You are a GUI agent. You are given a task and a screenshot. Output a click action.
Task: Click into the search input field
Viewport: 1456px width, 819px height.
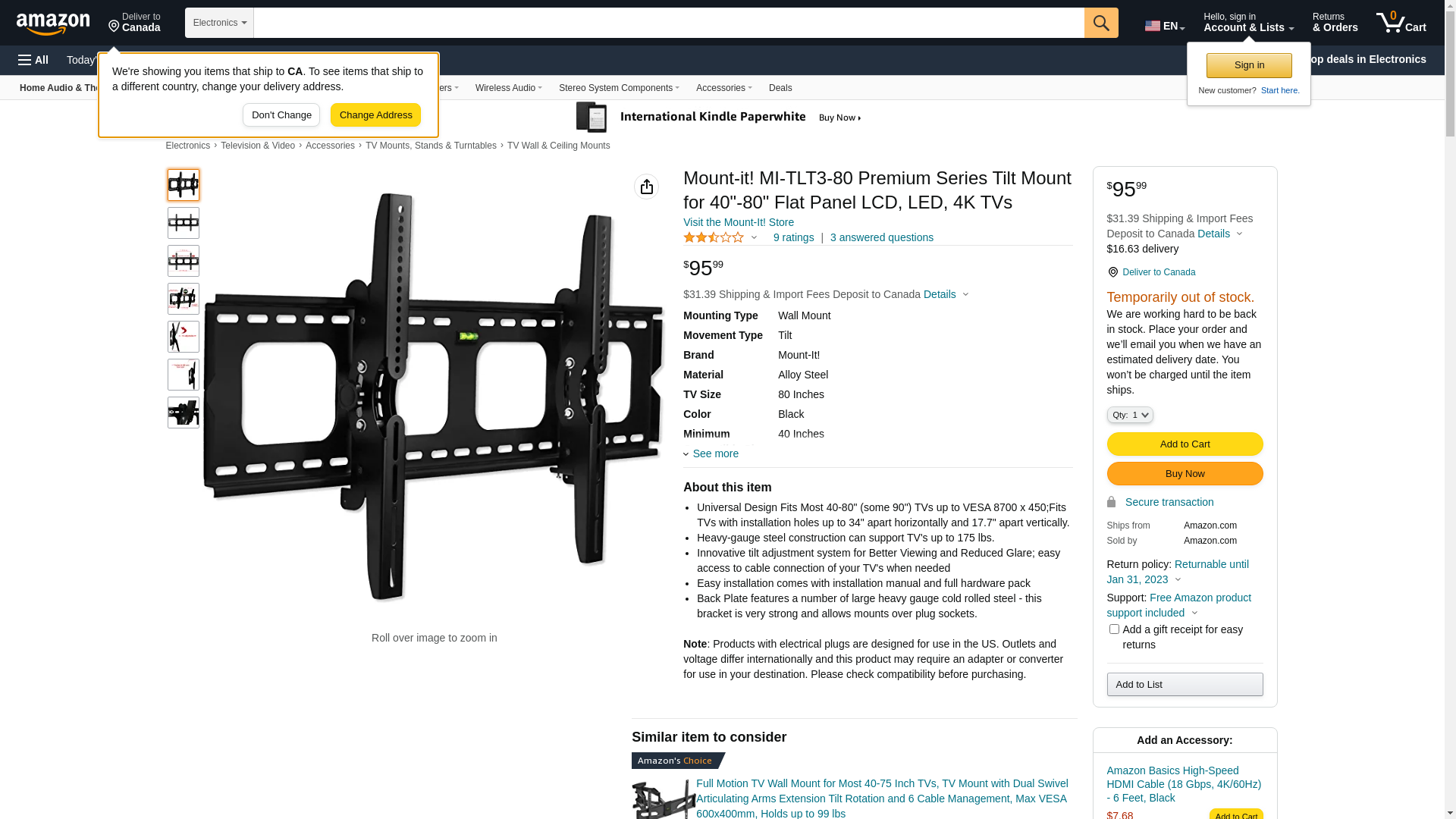[x=669, y=23]
